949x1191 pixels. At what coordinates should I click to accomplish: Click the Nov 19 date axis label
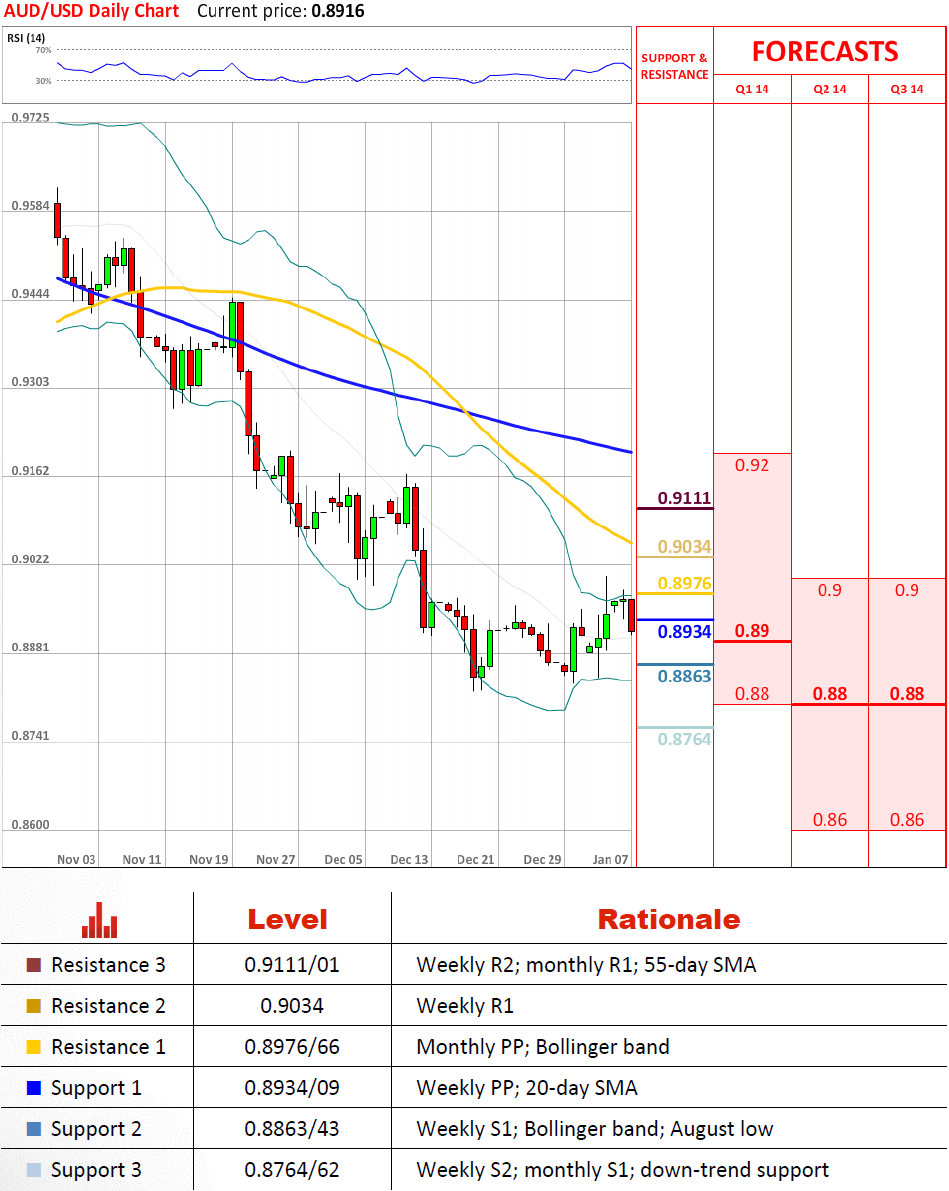pos(208,859)
